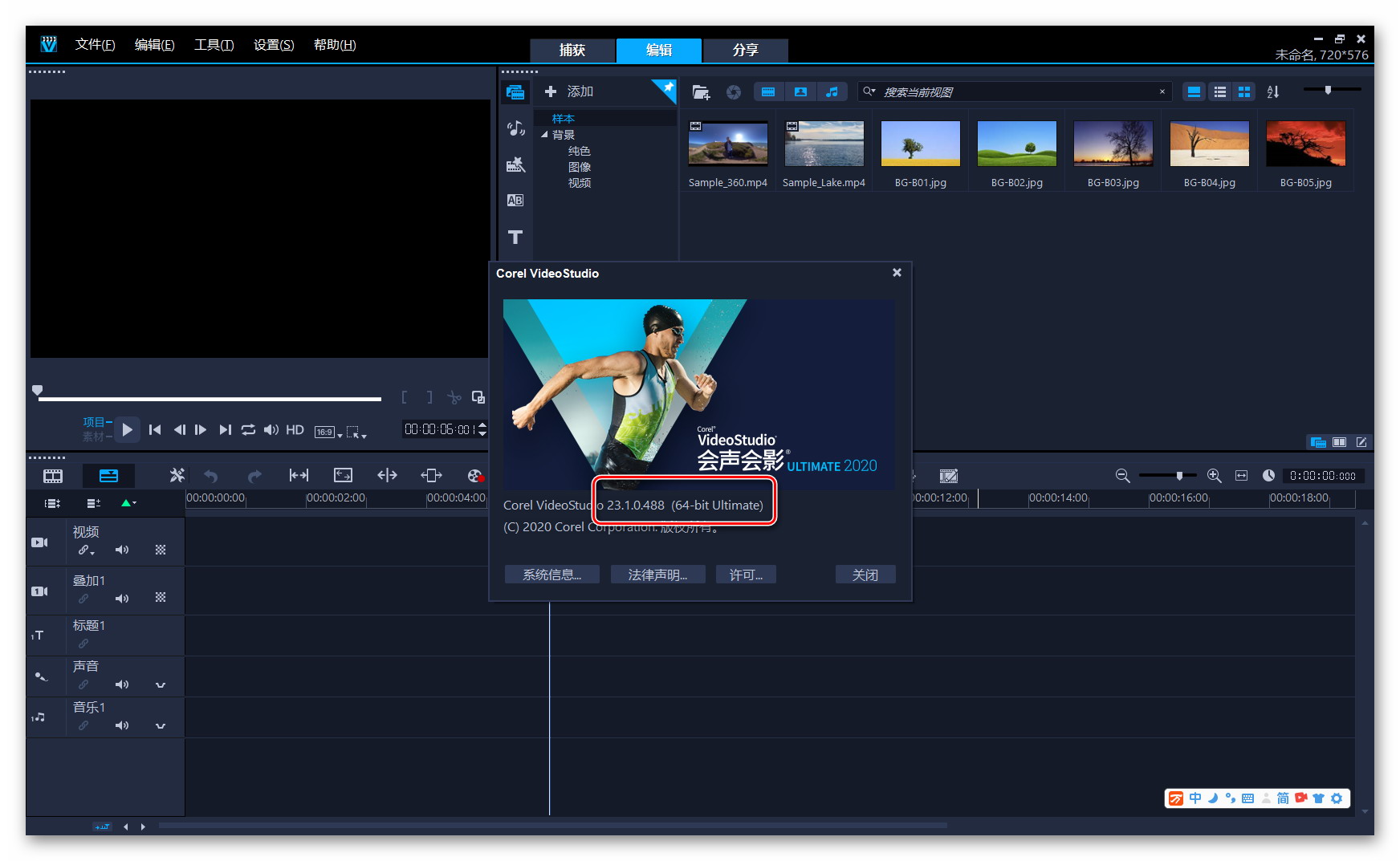The width and height of the screenshot is (1400, 861).
Task: Click 系统信息... button in about dialog
Action: pos(552,575)
